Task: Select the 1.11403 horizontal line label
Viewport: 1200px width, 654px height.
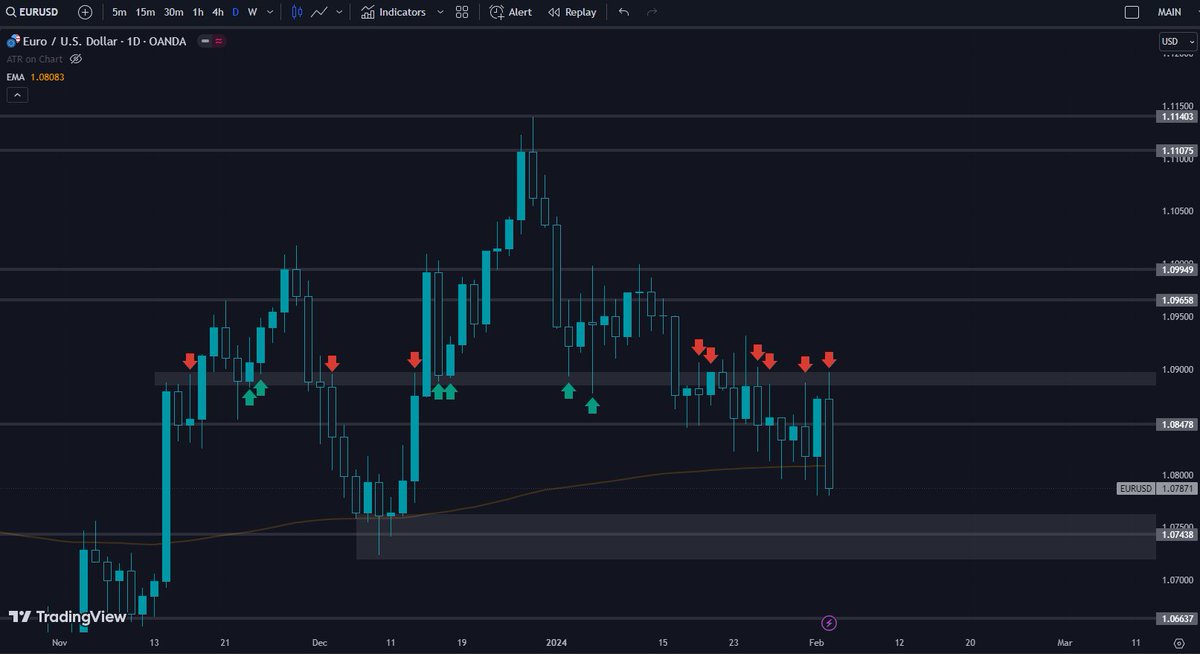Action: tap(1176, 117)
